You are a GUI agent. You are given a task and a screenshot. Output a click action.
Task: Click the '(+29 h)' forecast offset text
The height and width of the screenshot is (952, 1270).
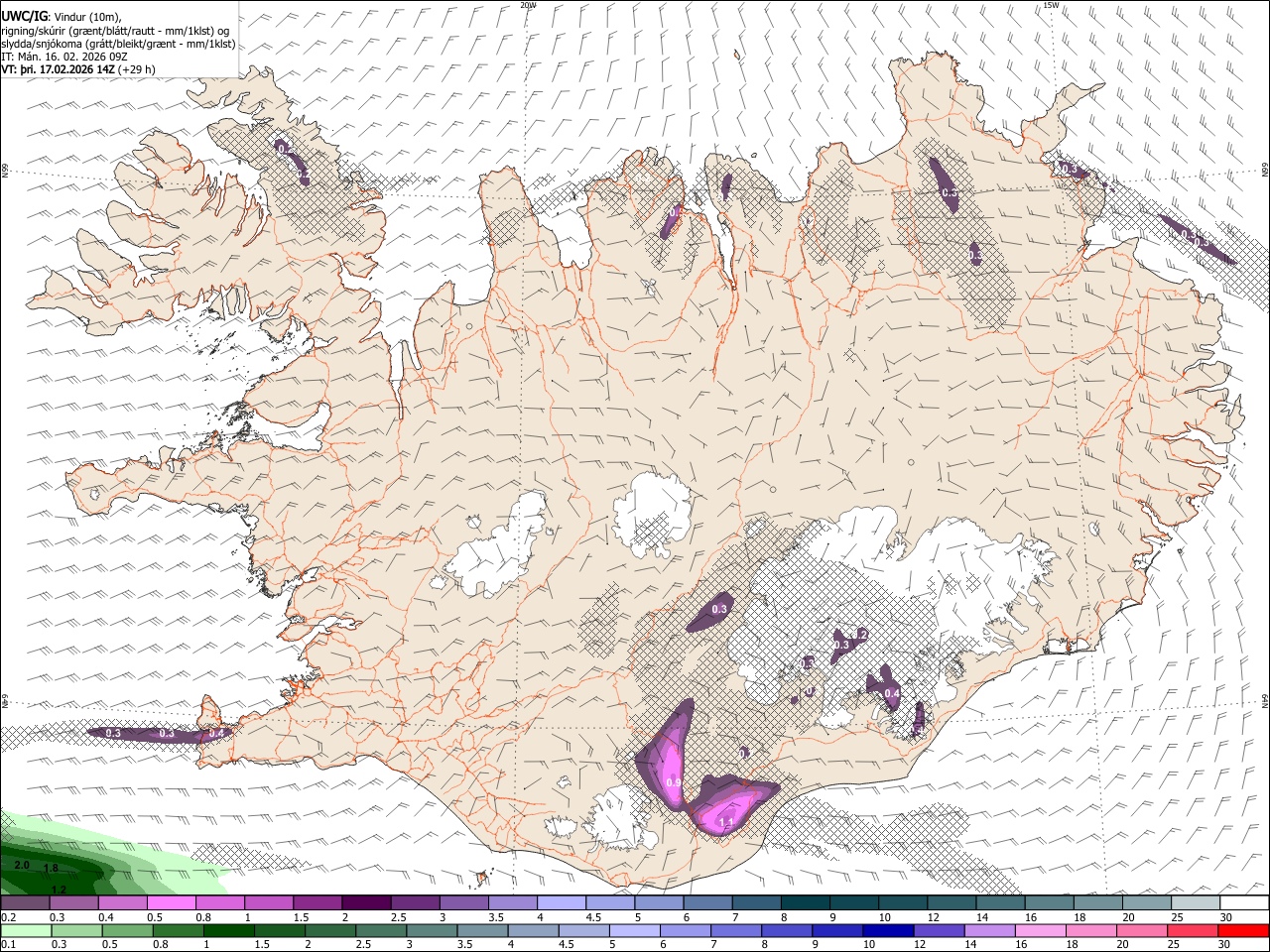point(137,70)
